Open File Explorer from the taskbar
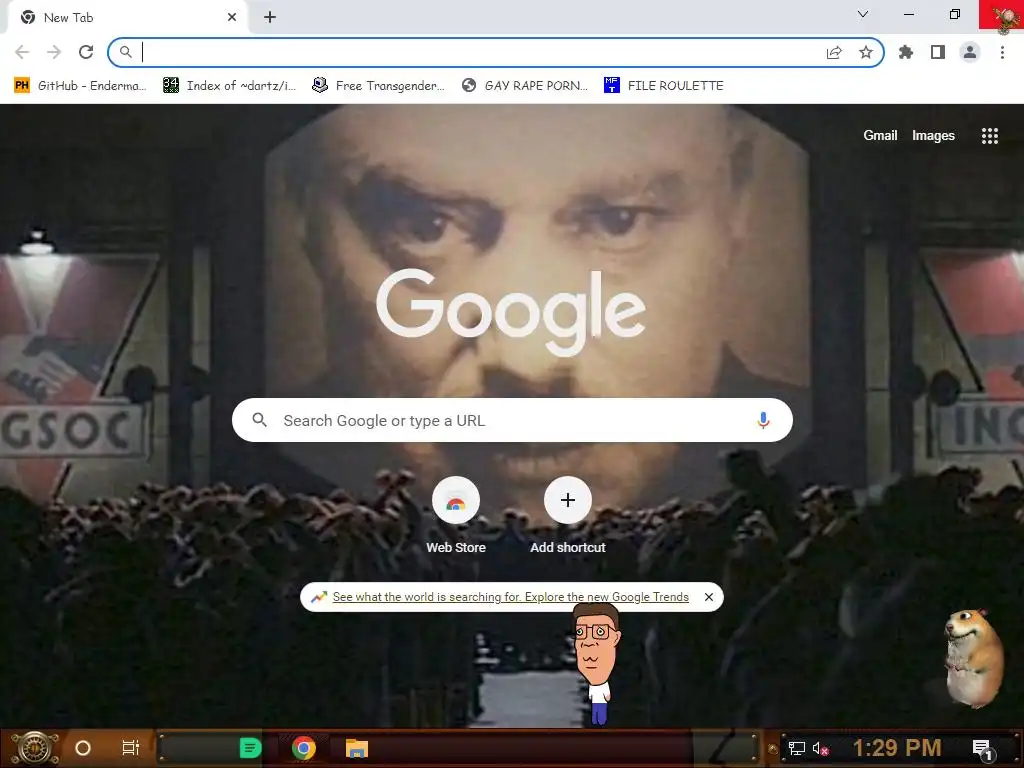The height and width of the screenshot is (768, 1024). (x=357, y=748)
